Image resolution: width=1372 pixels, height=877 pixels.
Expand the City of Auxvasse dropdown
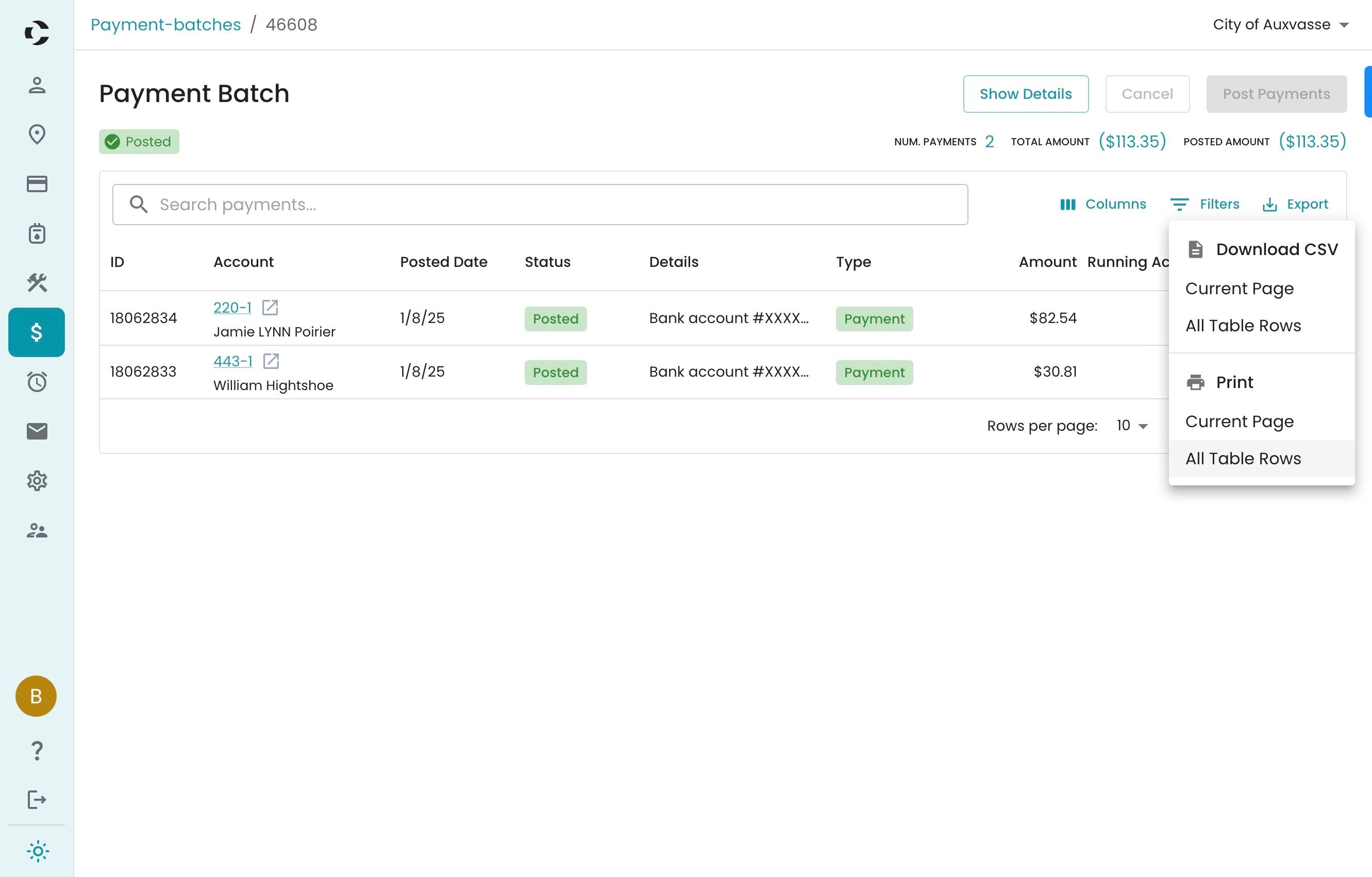click(1280, 25)
